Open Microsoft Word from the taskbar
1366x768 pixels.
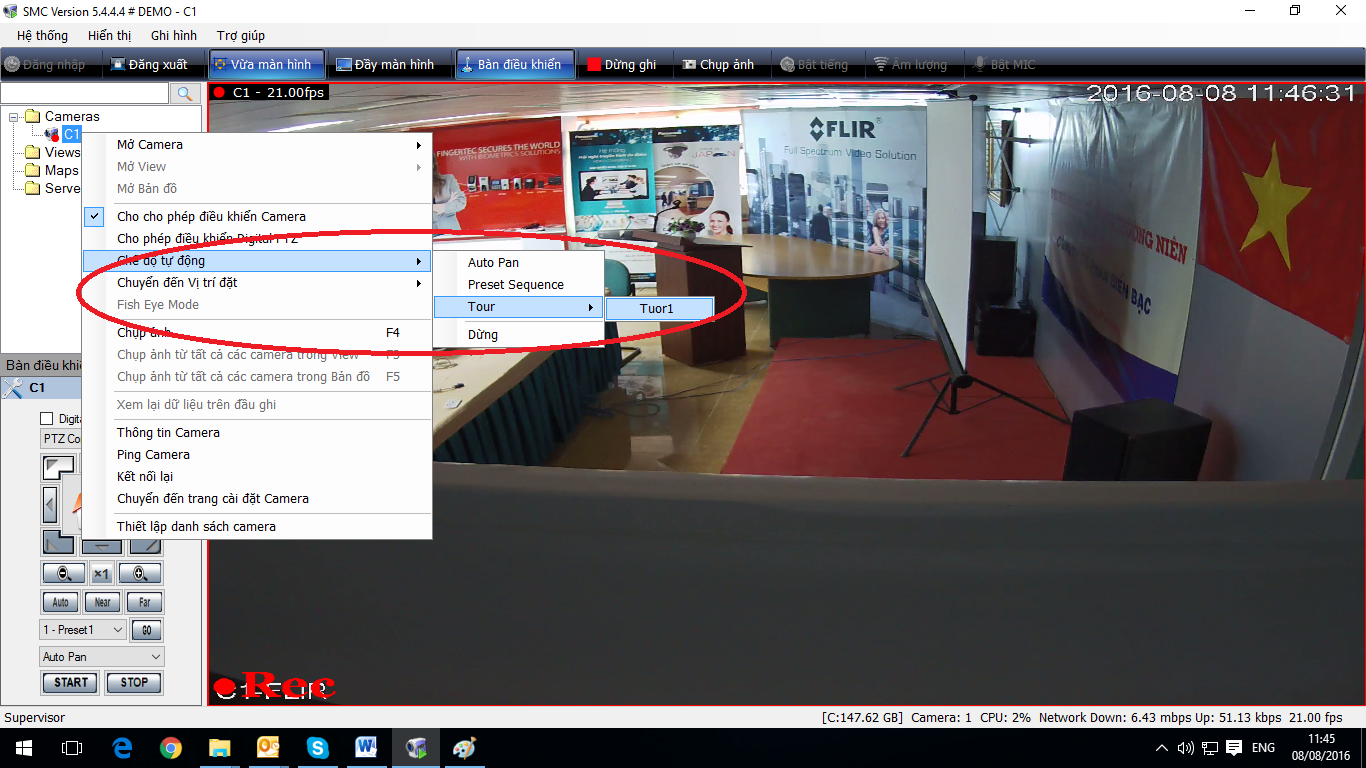pos(367,748)
